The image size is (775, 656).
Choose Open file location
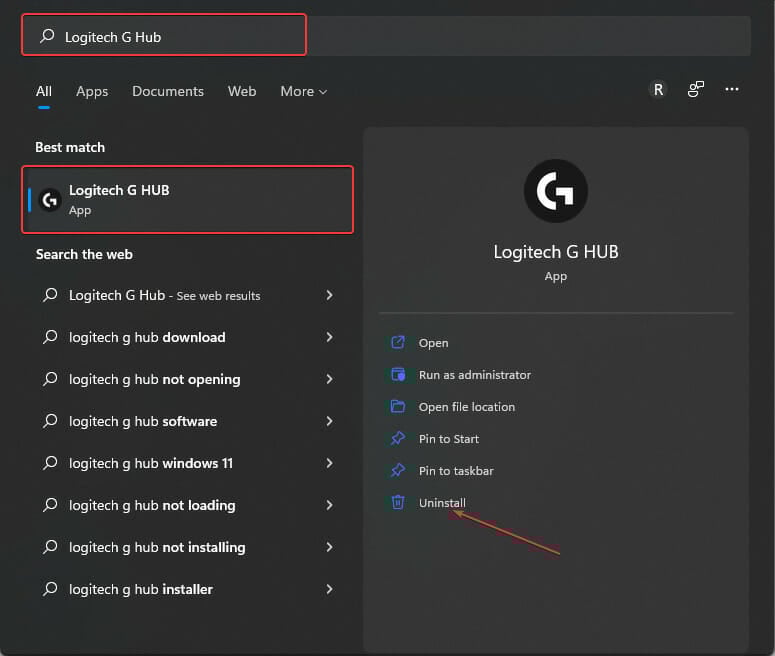[467, 407]
